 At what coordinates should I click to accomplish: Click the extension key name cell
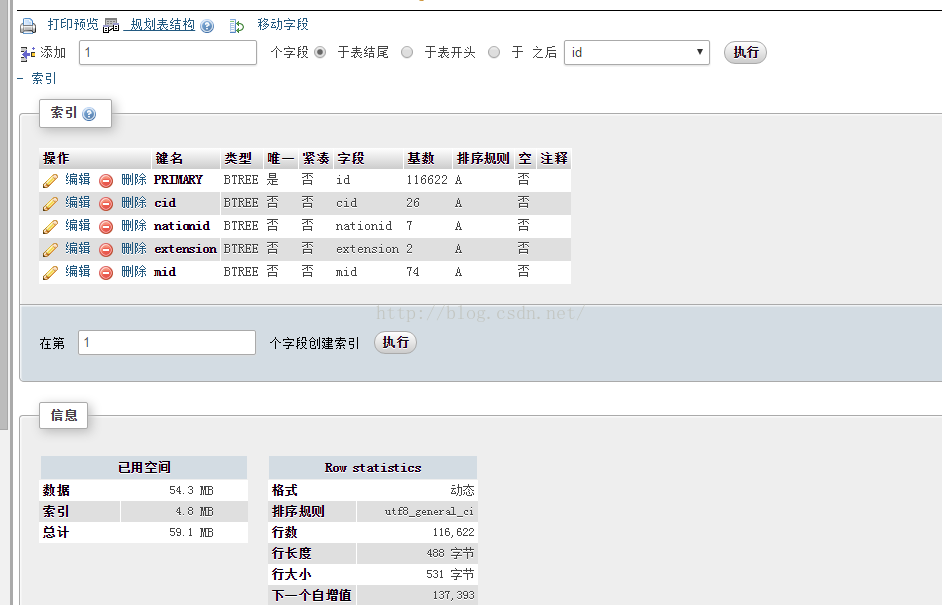[x=185, y=249]
